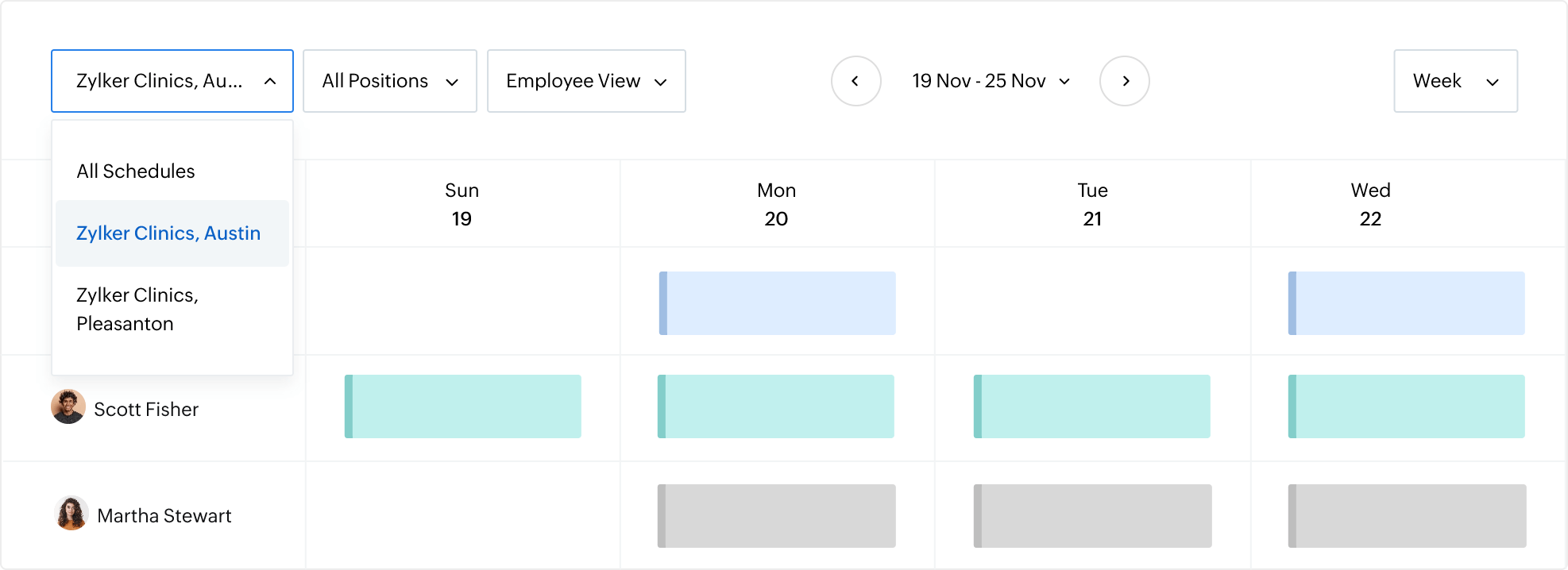Open the Week view selector
Viewport: 1568px width, 570px height.
pos(1455,80)
